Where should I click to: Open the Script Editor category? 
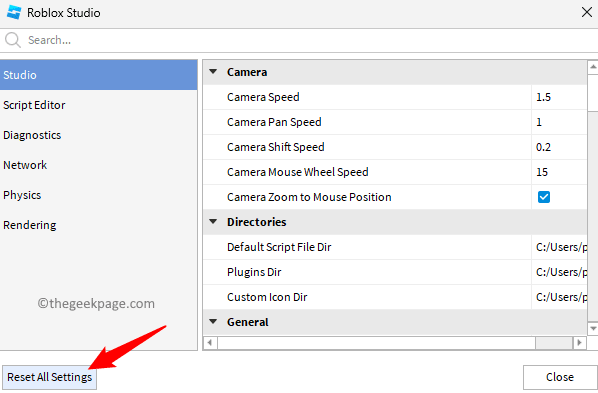pos(98,105)
